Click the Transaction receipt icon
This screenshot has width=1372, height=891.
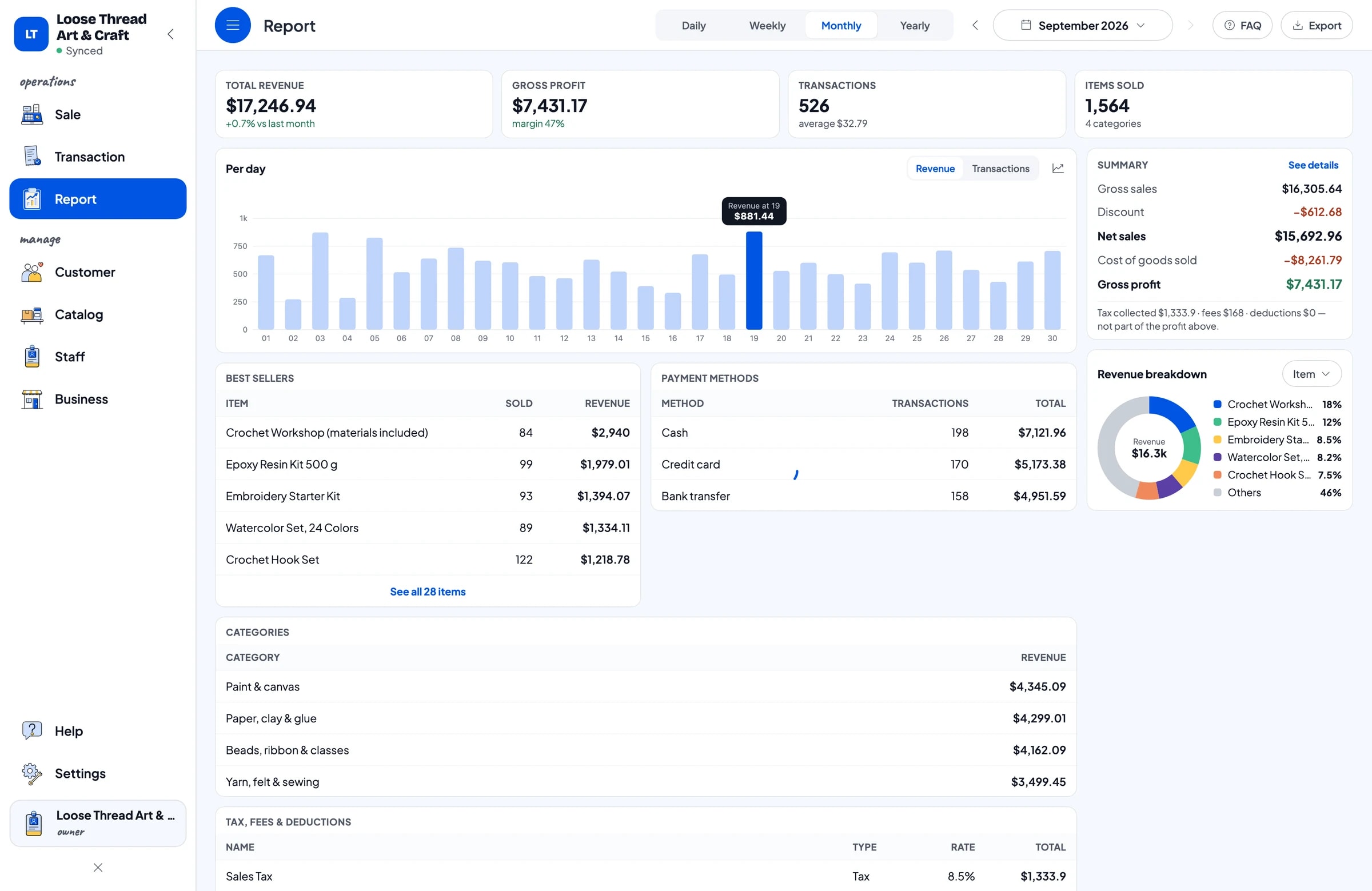(x=31, y=156)
